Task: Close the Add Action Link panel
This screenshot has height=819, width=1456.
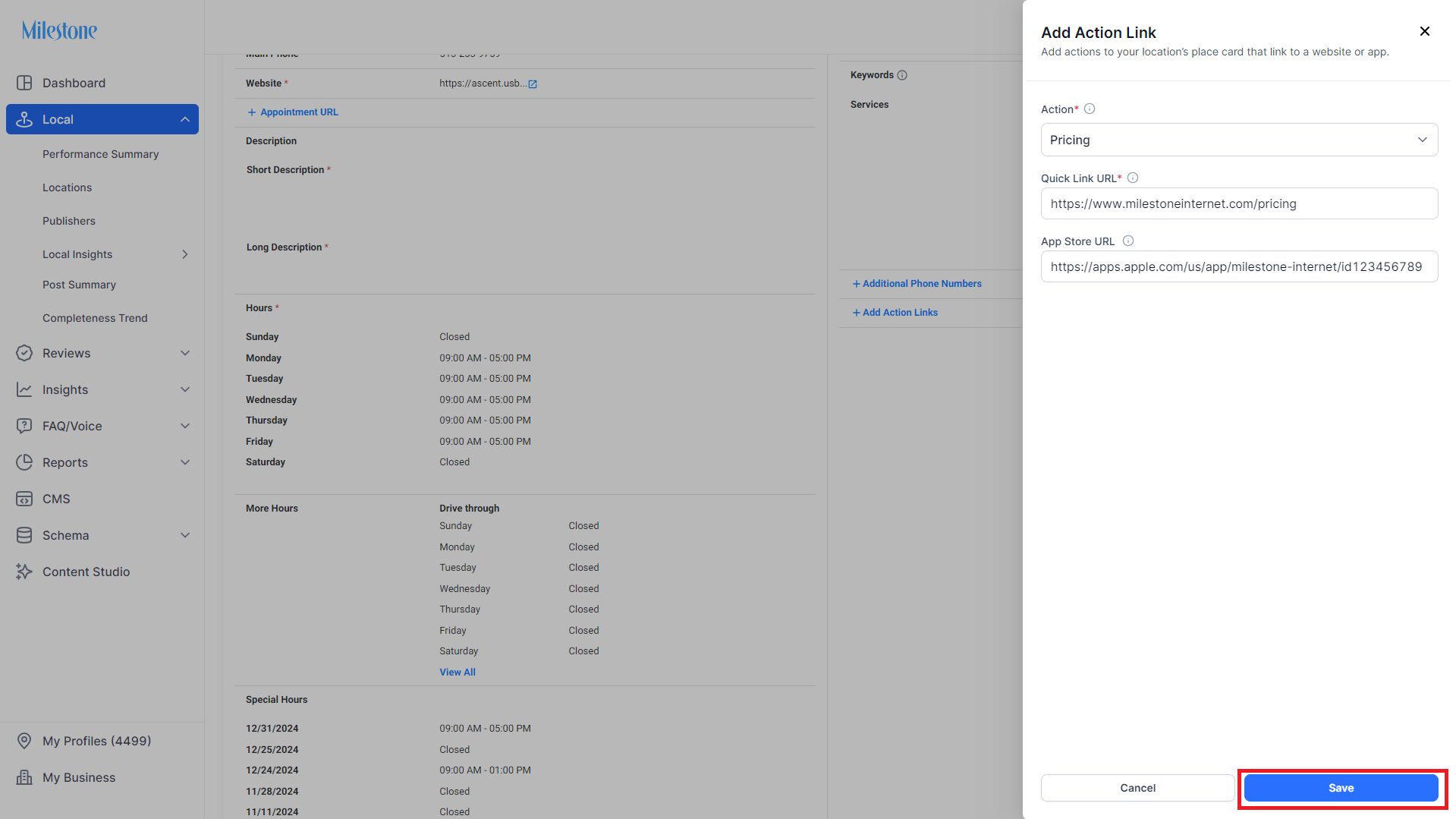Action: coord(1425,31)
